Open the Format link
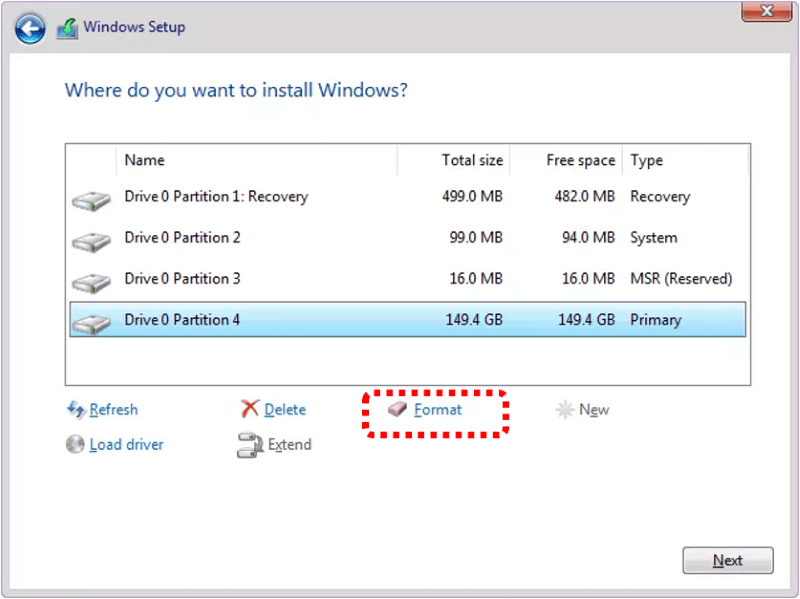 437,409
